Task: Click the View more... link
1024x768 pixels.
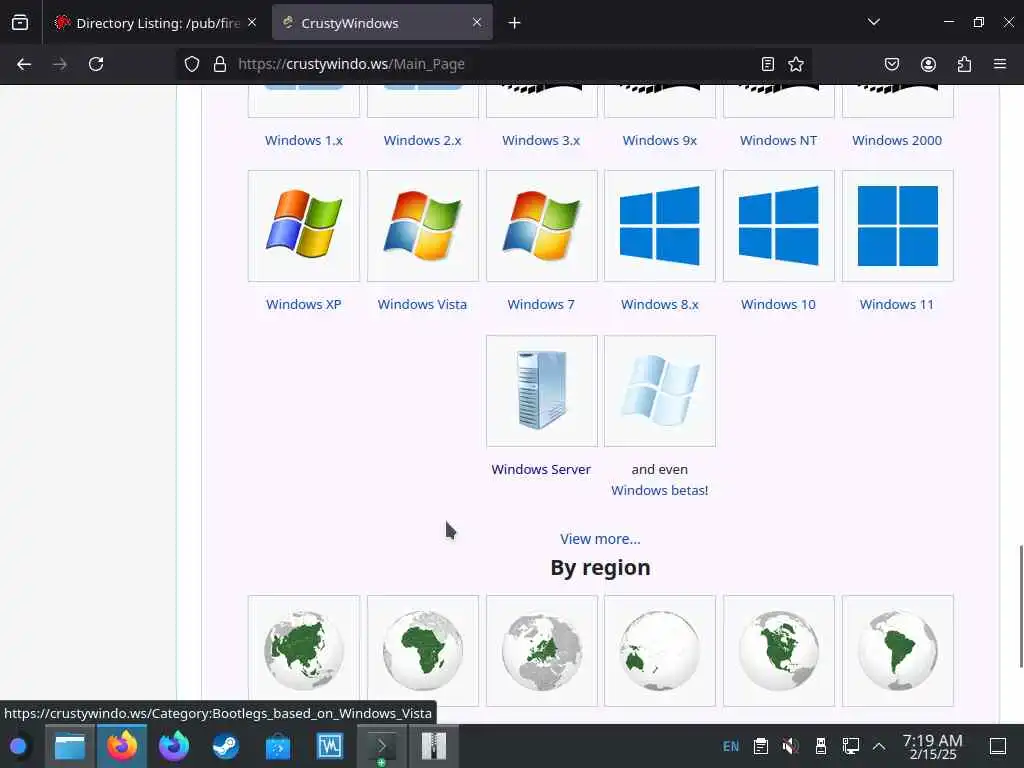Action: (x=600, y=539)
